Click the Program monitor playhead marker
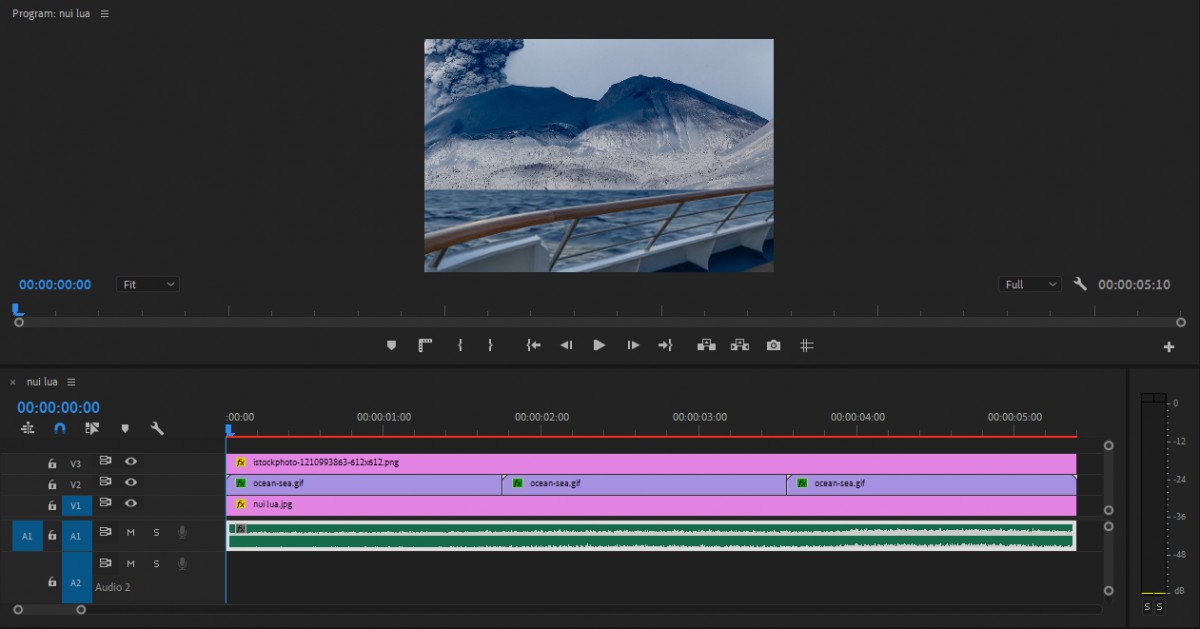This screenshot has width=1200, height=629. (17, 310)
